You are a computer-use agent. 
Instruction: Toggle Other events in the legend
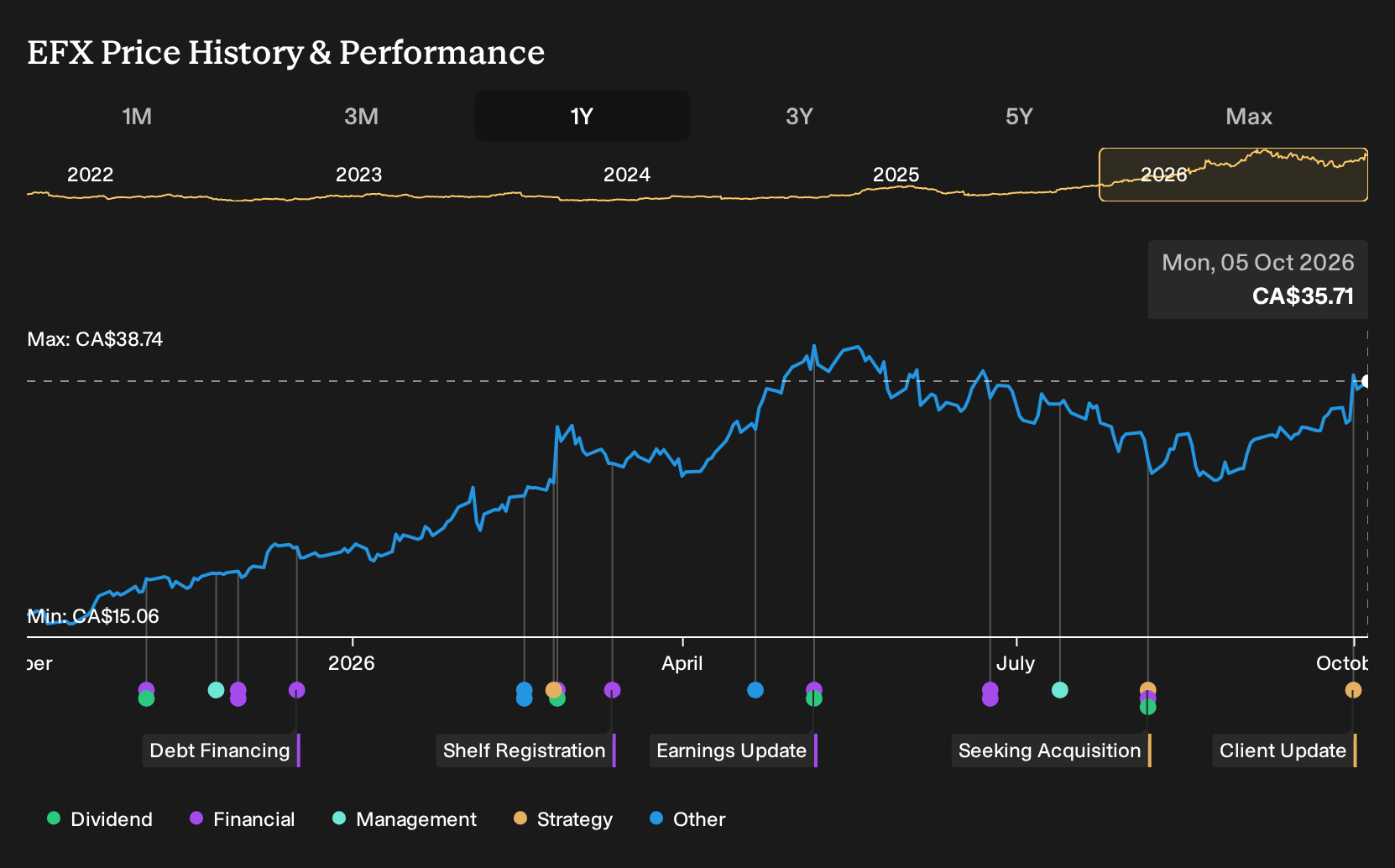pos(687,819)
